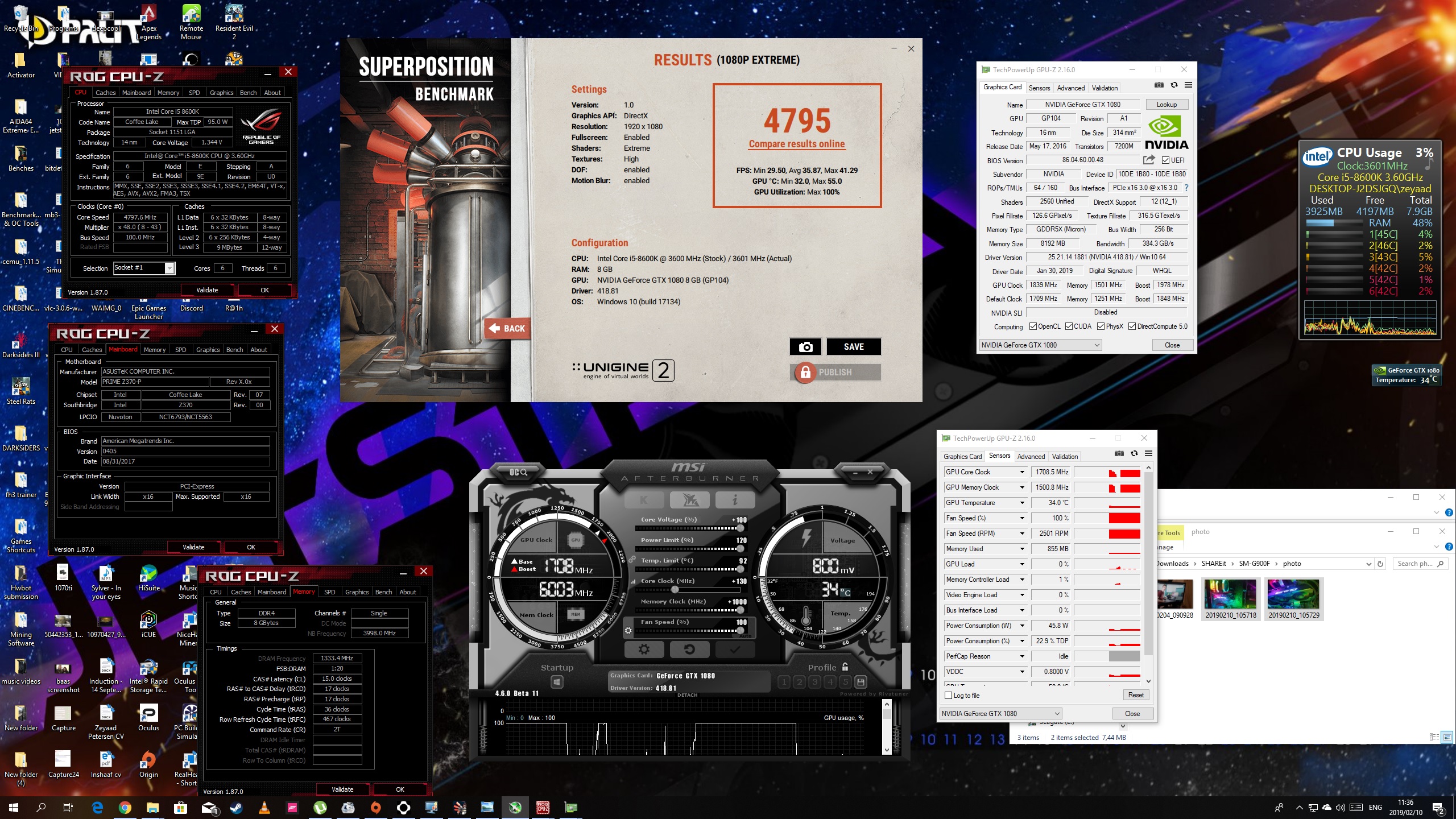Expand the PerfCap Reason sensor dropdown

coord(1022,656)
